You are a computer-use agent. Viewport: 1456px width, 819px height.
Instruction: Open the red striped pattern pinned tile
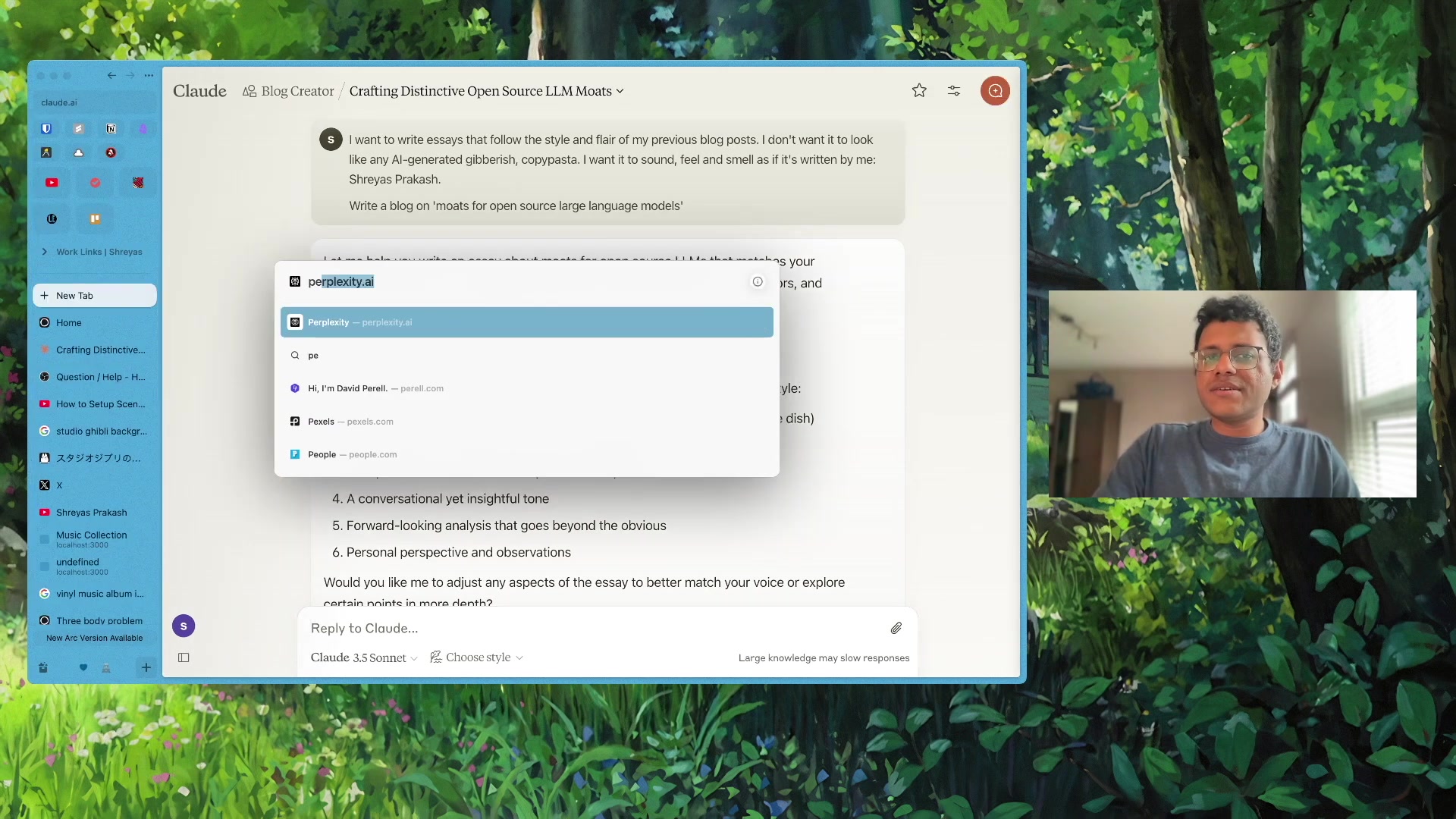138,183
